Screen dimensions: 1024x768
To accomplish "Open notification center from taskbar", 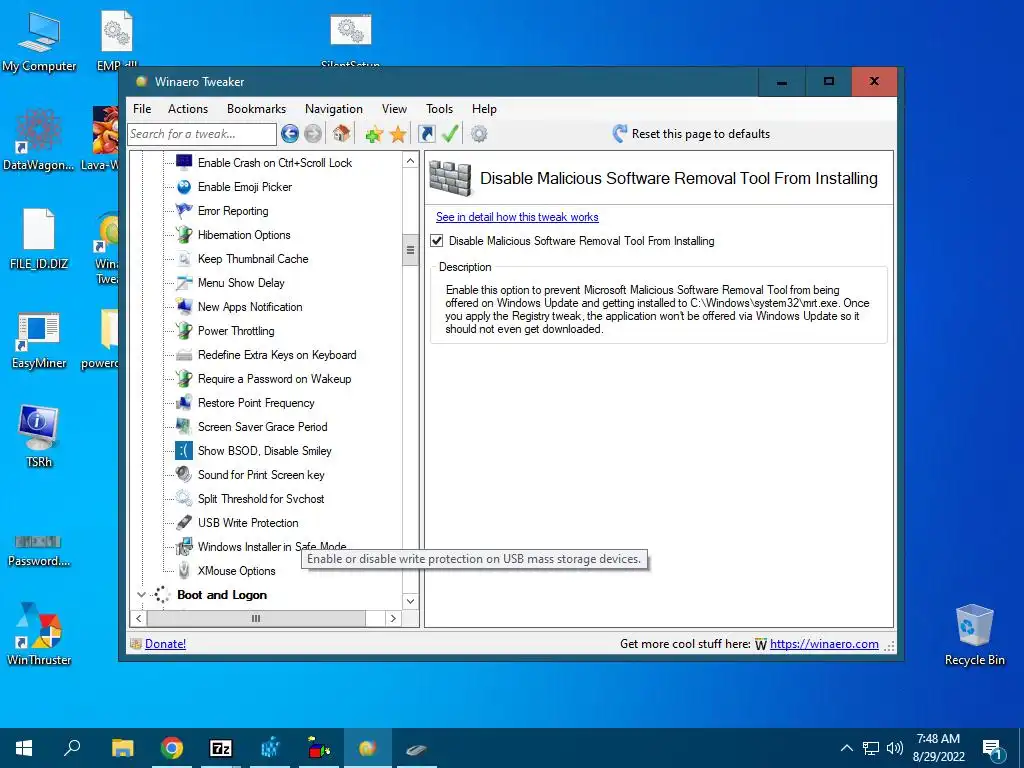I will click(x=992, y=750).
